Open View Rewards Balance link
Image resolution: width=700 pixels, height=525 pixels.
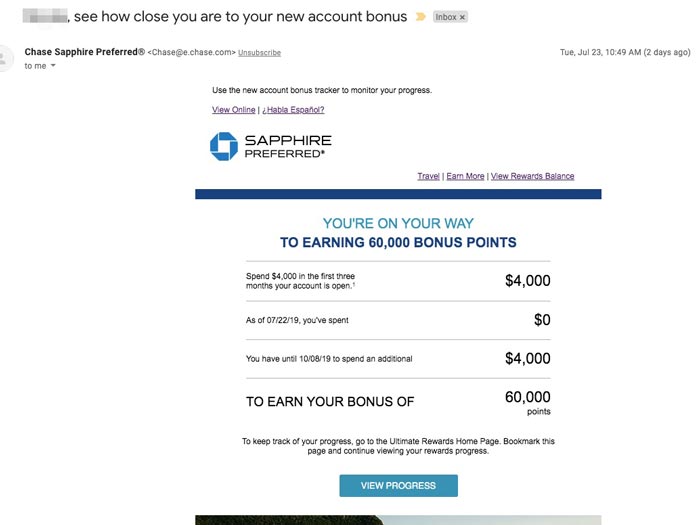pos(532,176)
